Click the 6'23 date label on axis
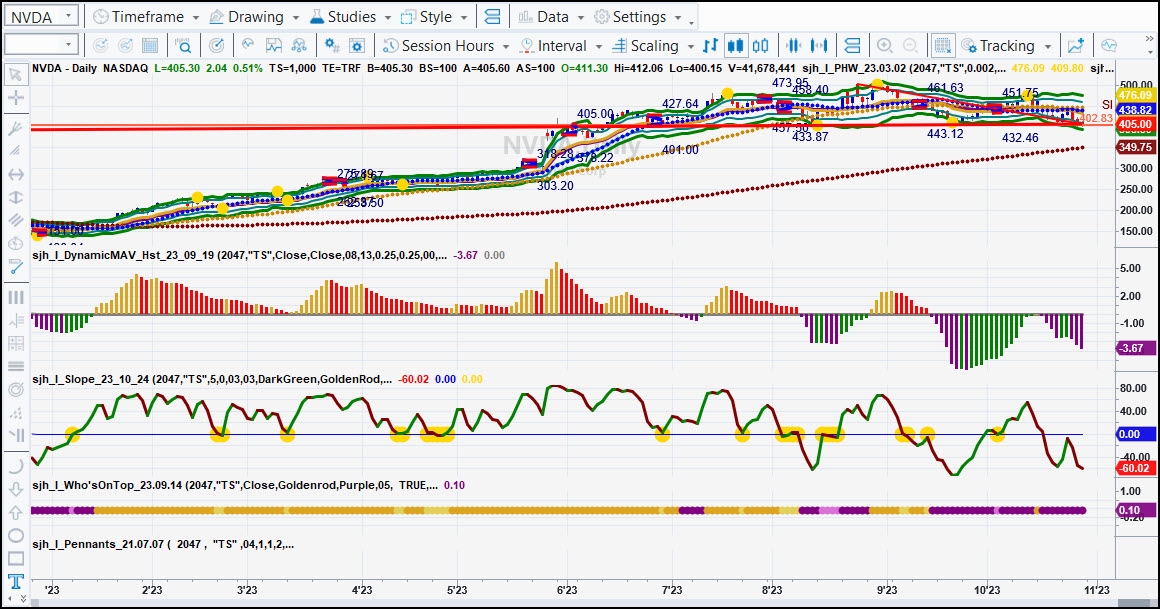The height and width of the screenshot is (609, 1160). [567, 590]
